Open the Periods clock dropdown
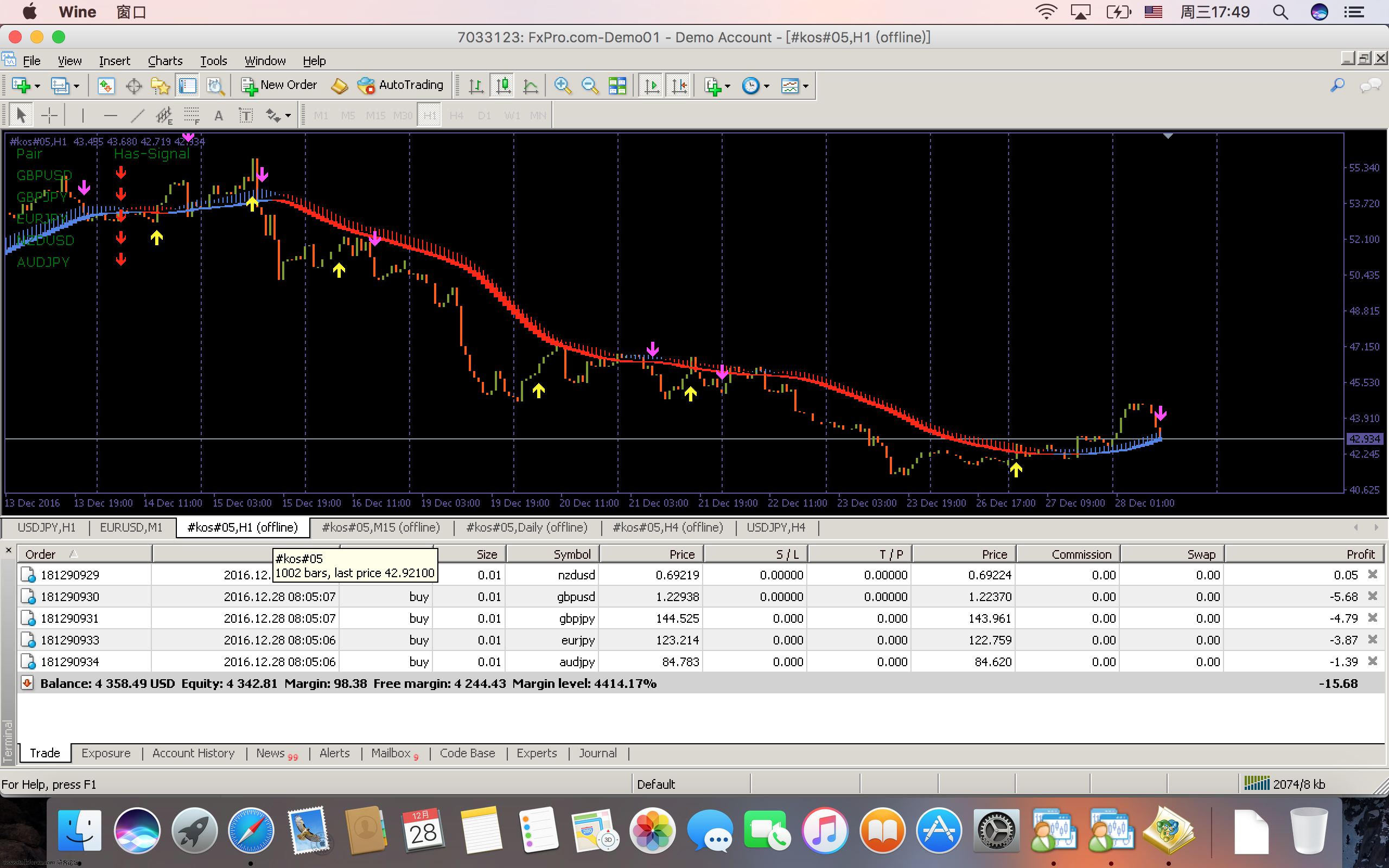The image size is (1389, 868). (755, 86)
